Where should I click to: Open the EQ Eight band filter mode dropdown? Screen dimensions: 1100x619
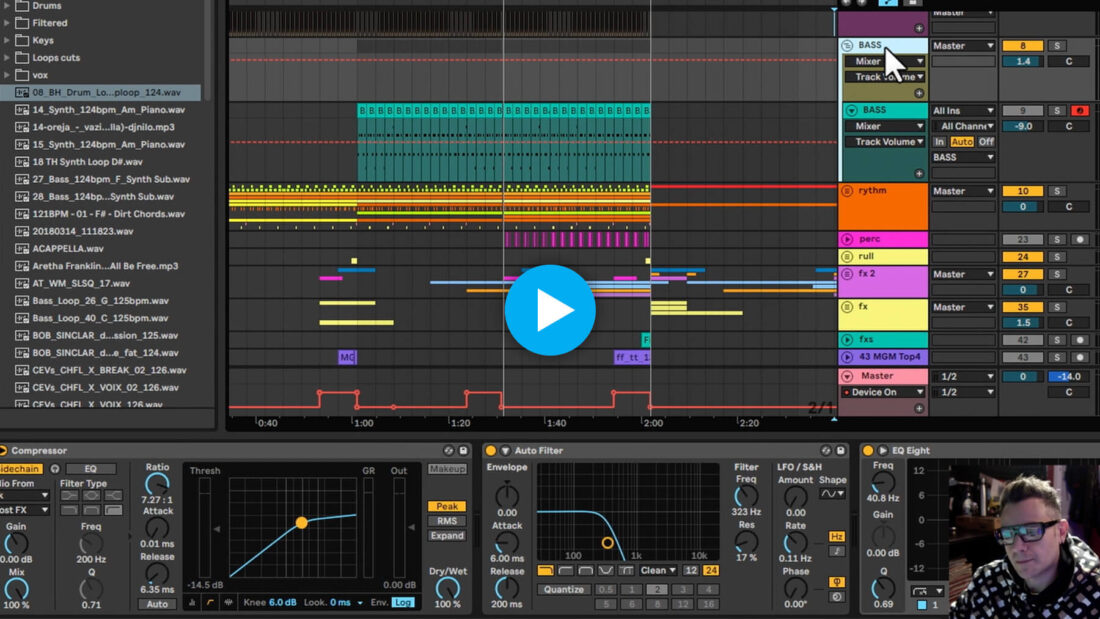(927, 591)
